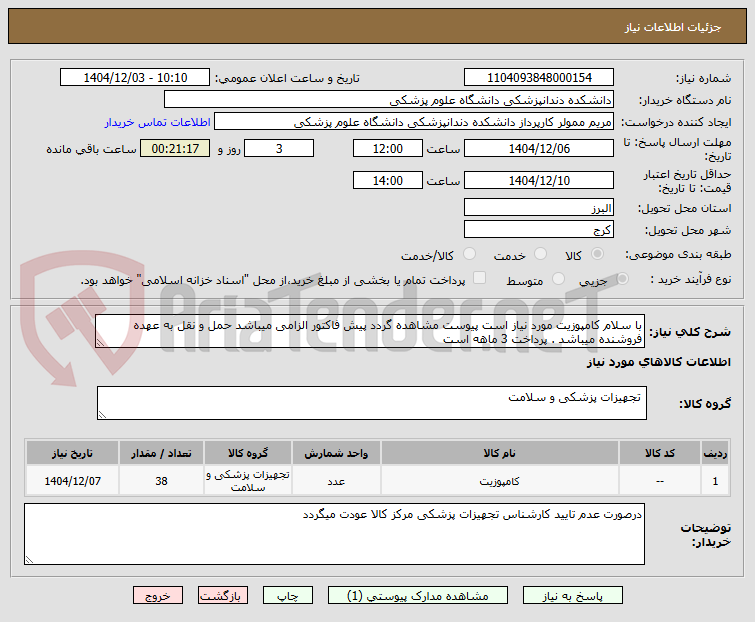Image resolution: width=755 pixels, height=622 pixels.
Task: Click the گروه کالا table column header
Action: point(248,453)
